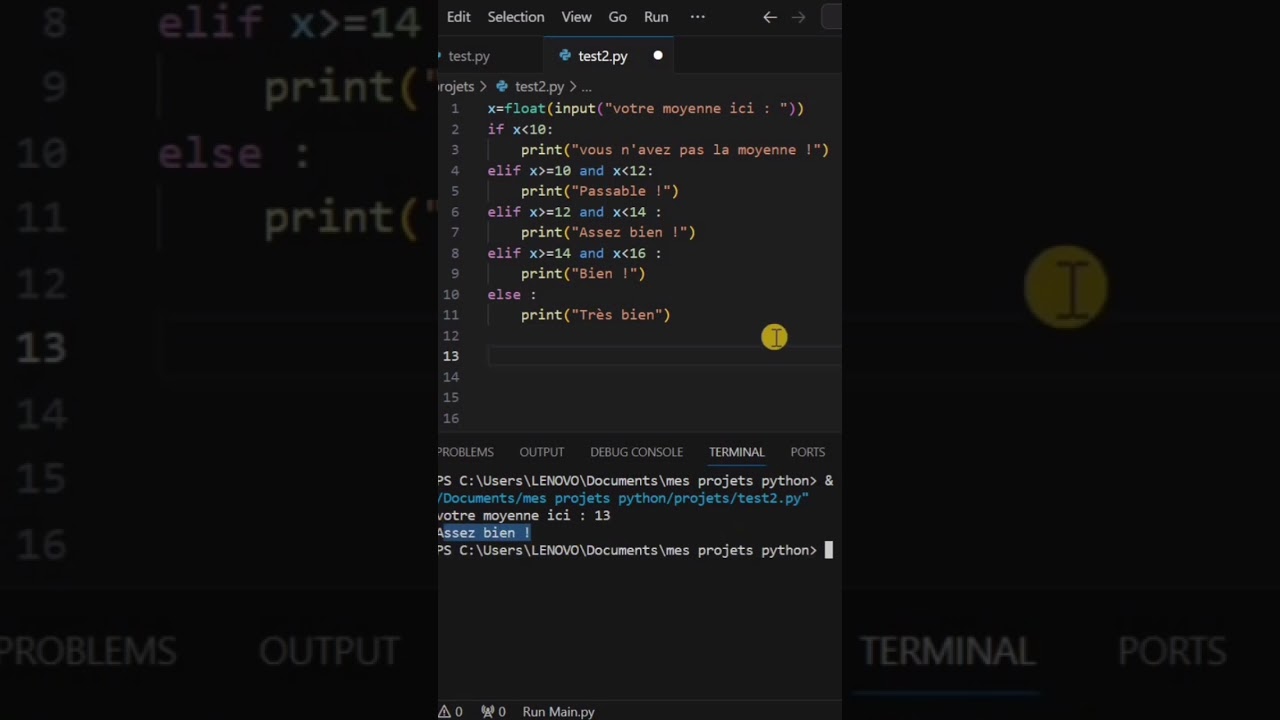Open the View menu
1280x720 pixels.
pyautogui.click(x=576, y=17)
